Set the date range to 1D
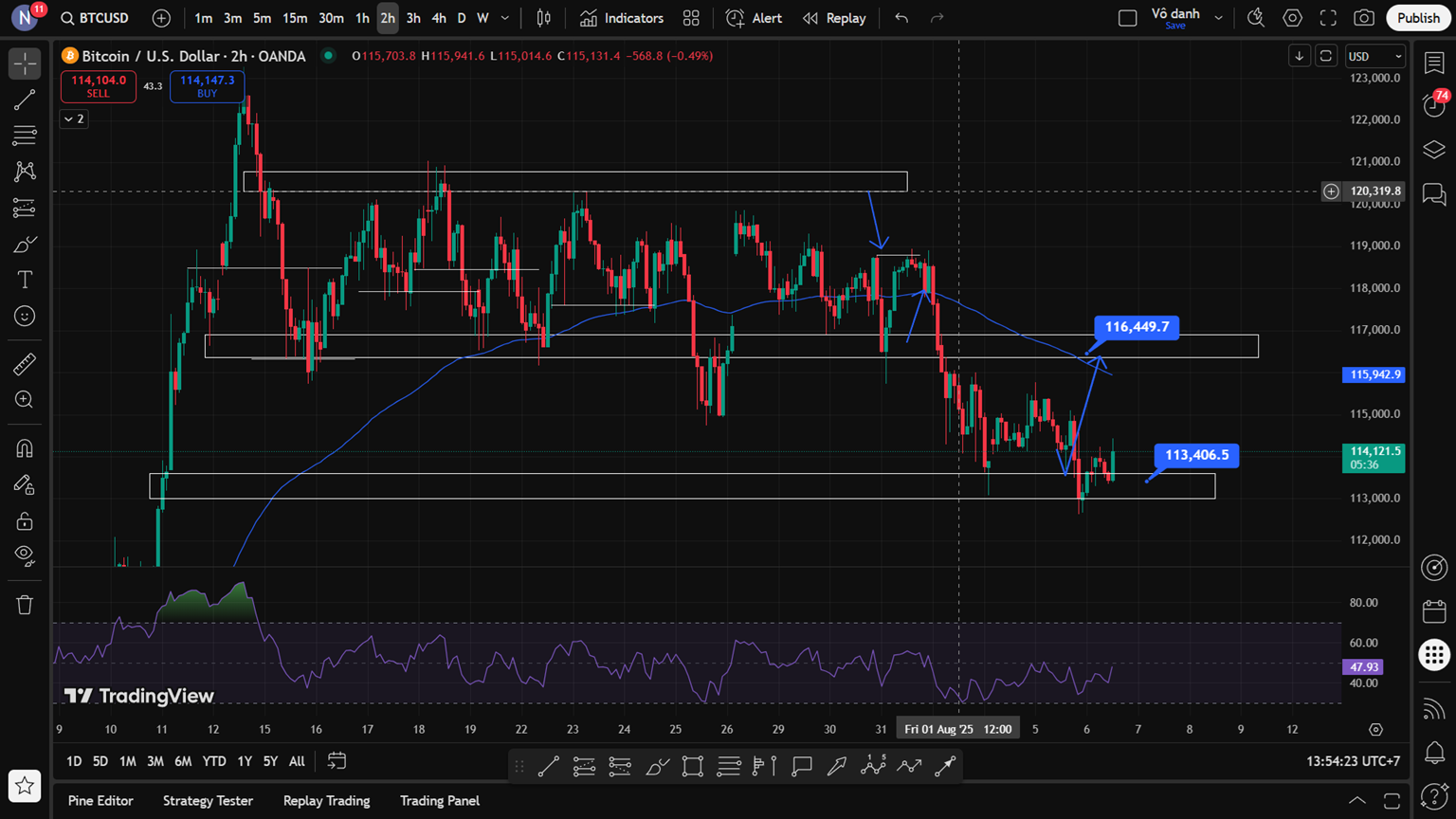The height and width of the screenshot is (819, 1456). (x=74, y=761)
